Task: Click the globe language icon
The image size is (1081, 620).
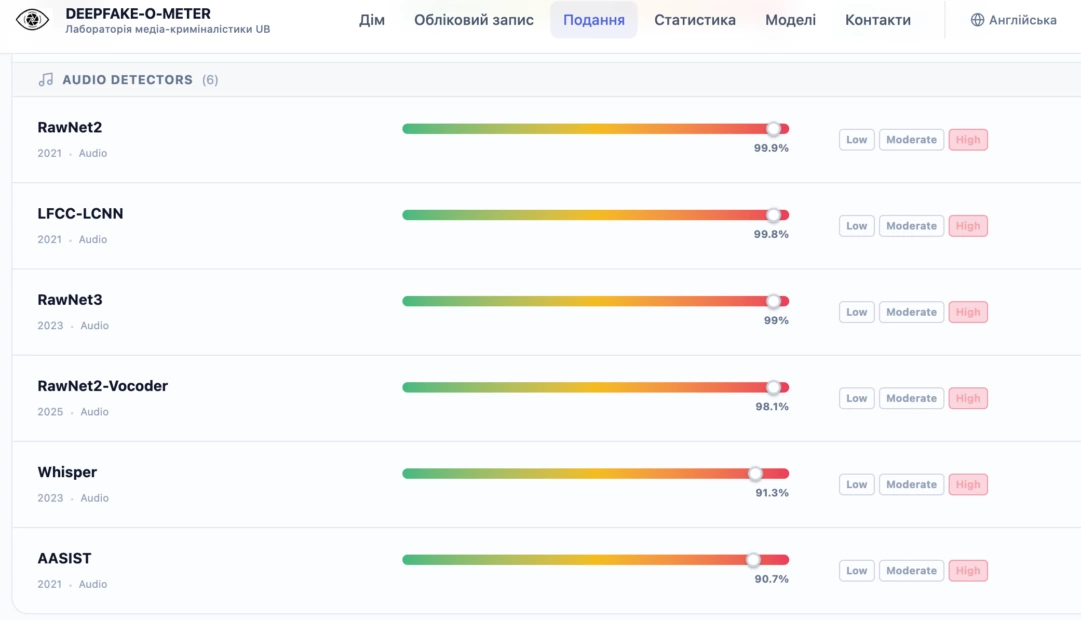Action: point(977,20)
